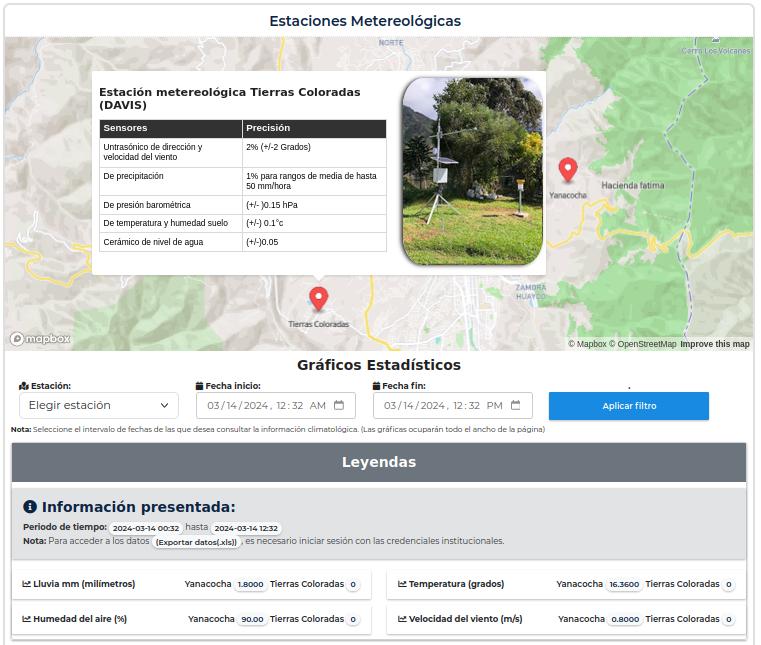
Task: Click the Fecha fin date-time field
Action: coord(453,405)
